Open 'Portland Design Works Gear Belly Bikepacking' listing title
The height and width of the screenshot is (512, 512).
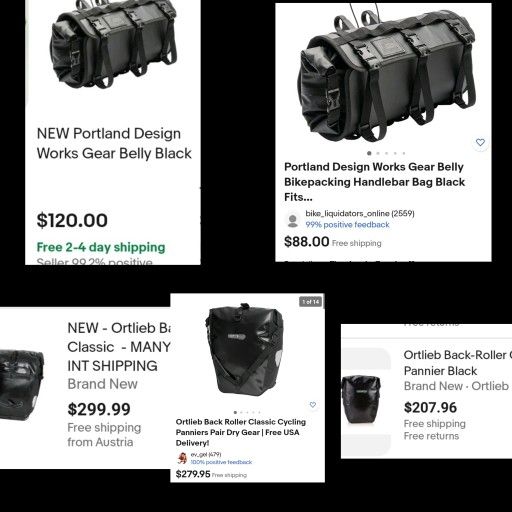(x=374, y=182)
